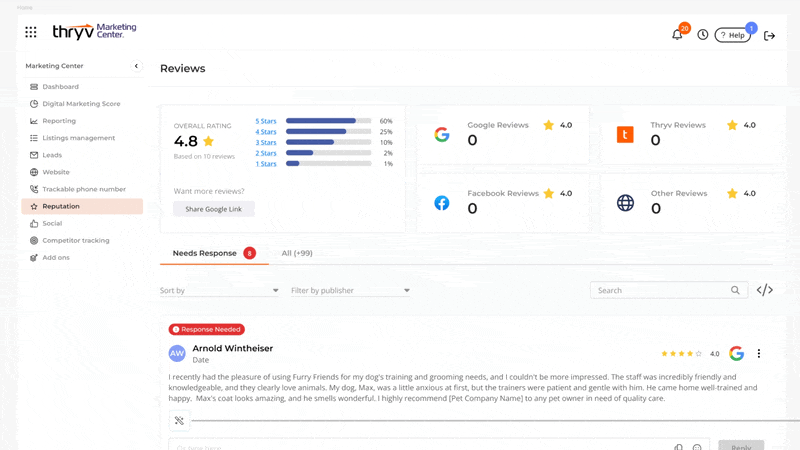Click into the reviews Search field
Viewport: 800px width, 450px height.
660,290
